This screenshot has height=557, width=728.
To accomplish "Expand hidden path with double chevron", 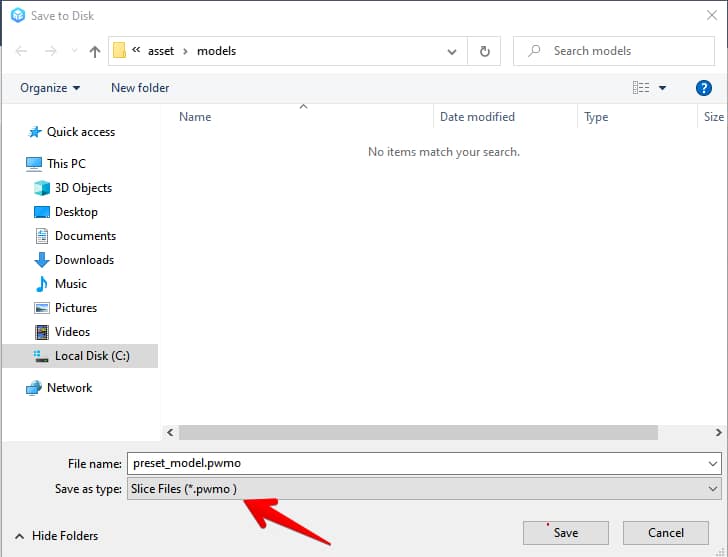I will [x=136, y=50].
